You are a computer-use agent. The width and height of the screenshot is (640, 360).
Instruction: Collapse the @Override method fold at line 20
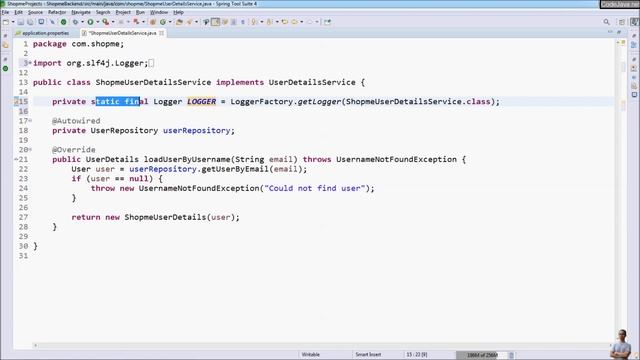pyautogui.click(x=30, y=149)
